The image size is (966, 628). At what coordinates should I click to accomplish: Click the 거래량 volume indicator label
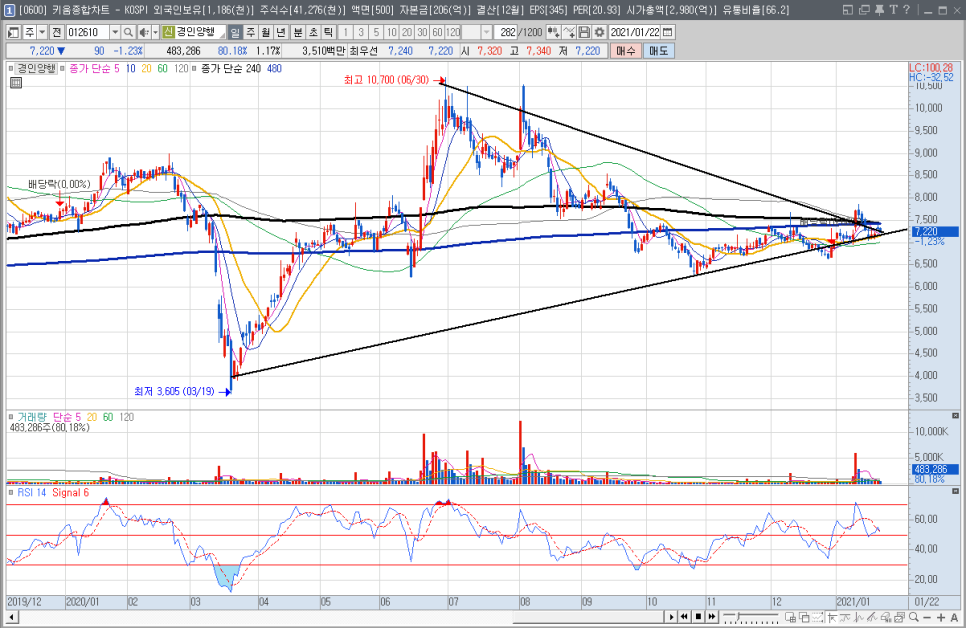pyautogui.click(x=31, y=417)
